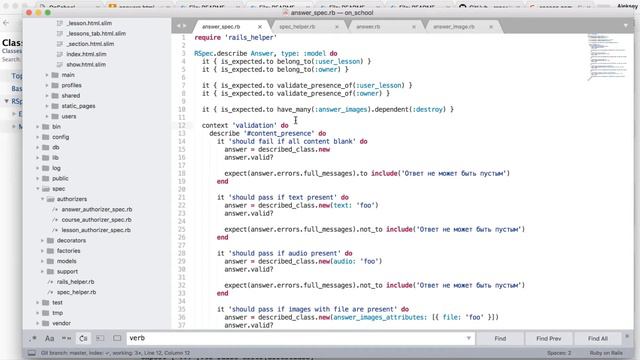Close the answer_spec.rb tab
This screenshot has height=360, width=640.
(260, 27)
